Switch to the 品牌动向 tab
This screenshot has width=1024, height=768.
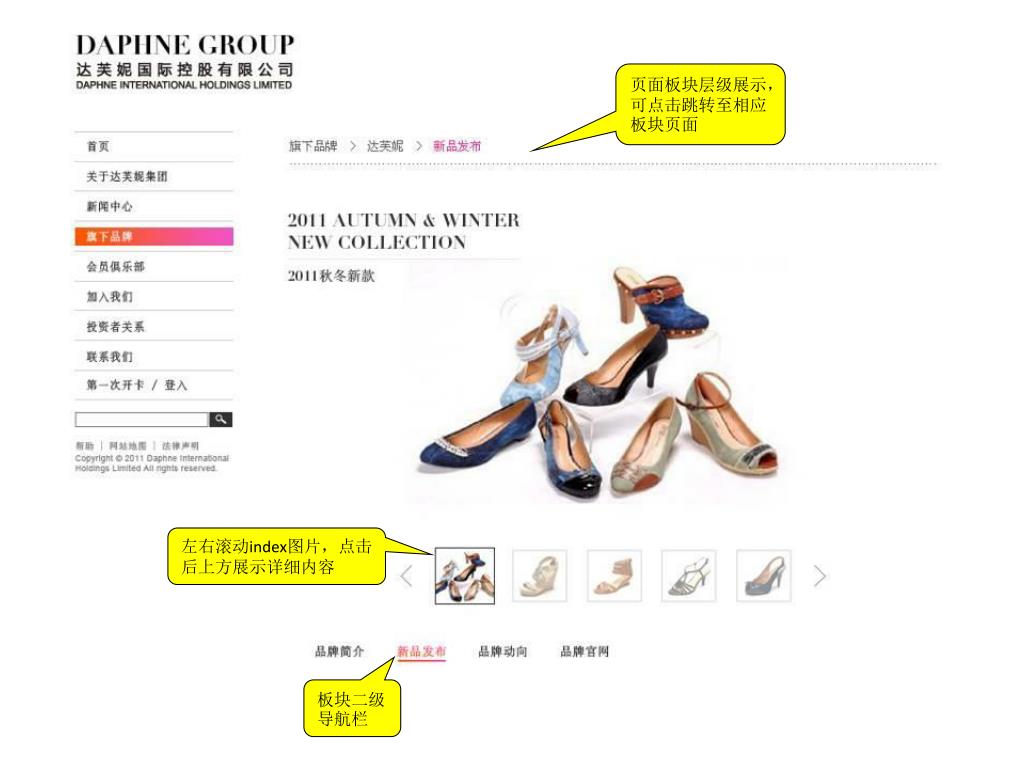pyautogui.click(x=503, y=651)
